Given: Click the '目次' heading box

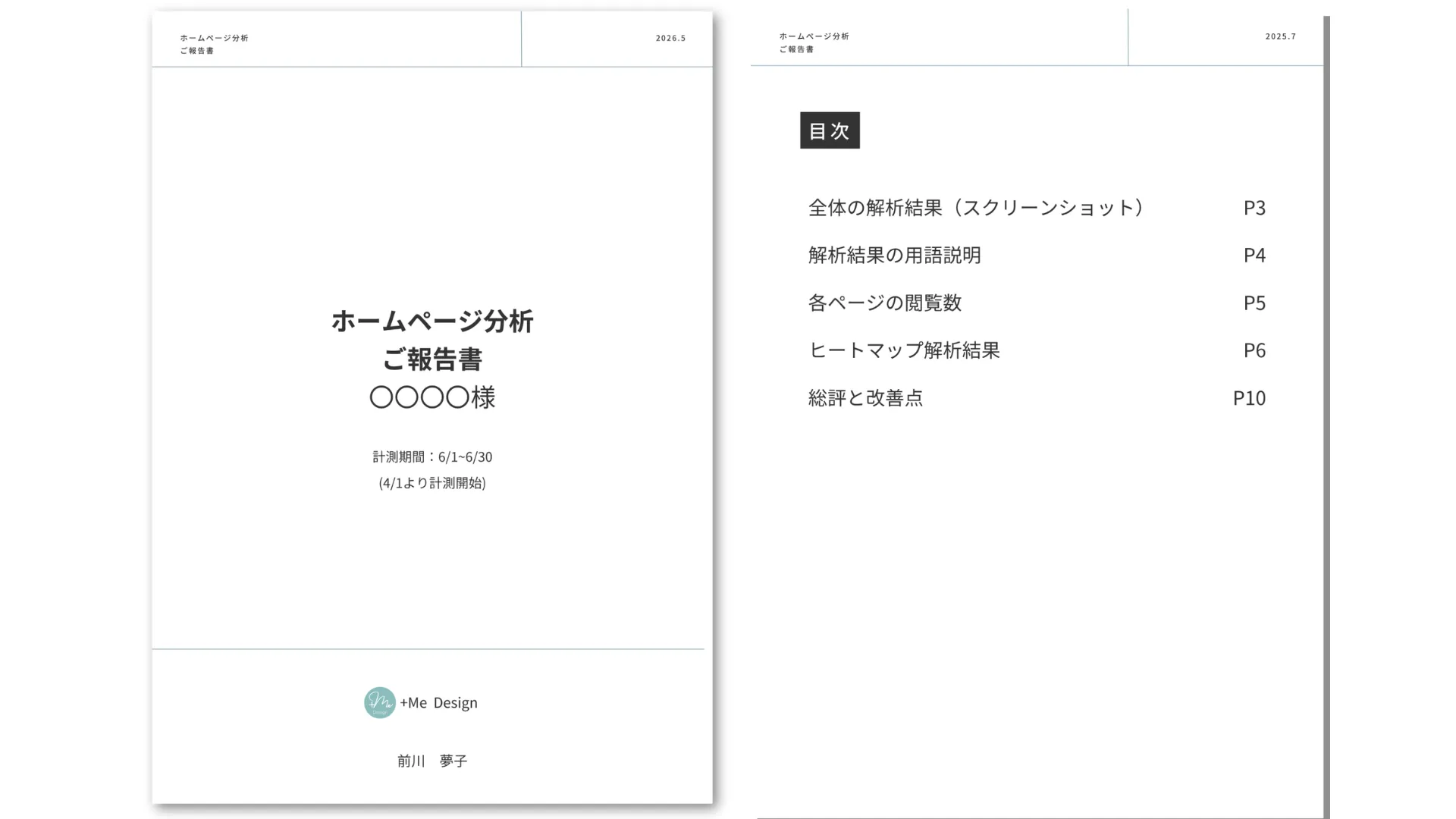Looking at the screenshot, I should tap(830, 130).
